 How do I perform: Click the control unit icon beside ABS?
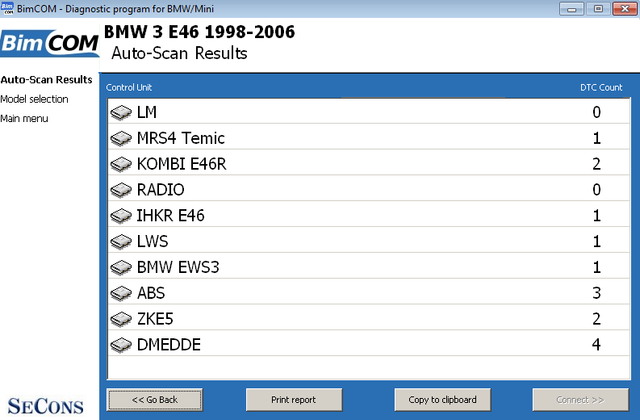(121, 293)
